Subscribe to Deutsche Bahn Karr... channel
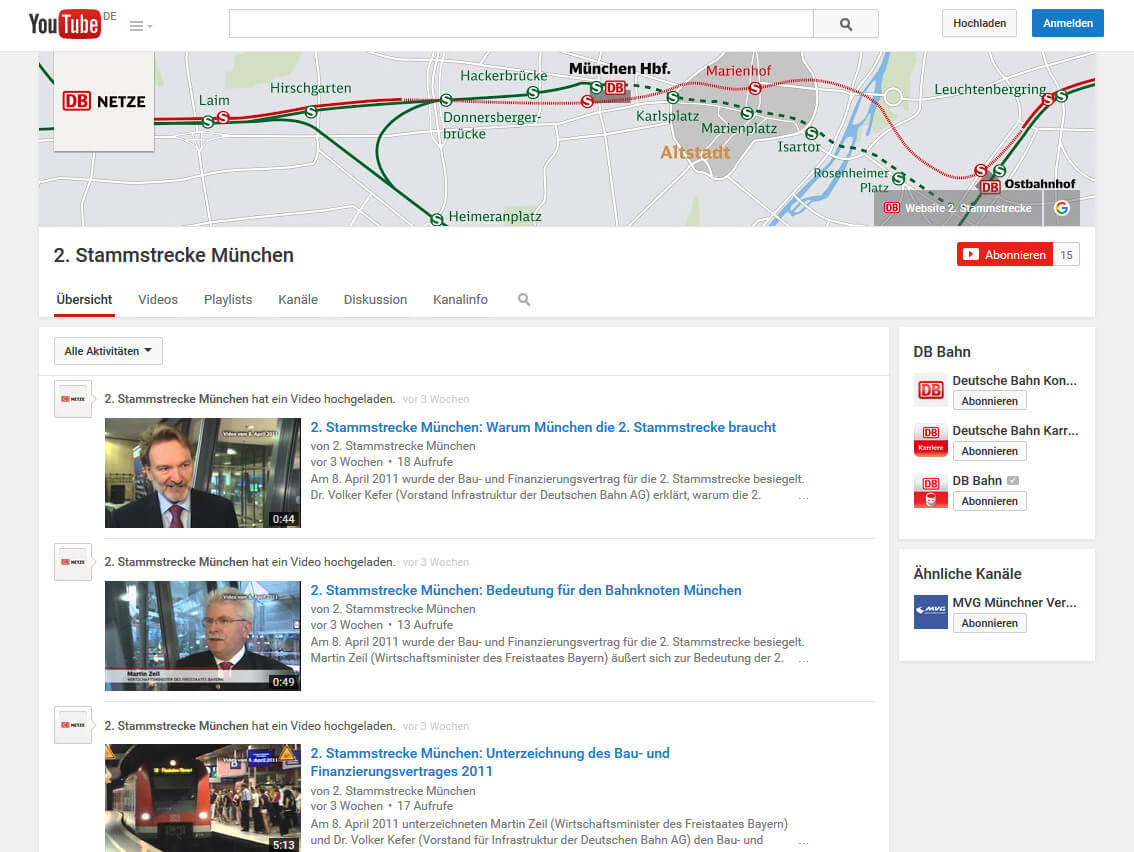The width and height of the screenshot is (1134, 852). pyautogui.click(x=989, y=451)
